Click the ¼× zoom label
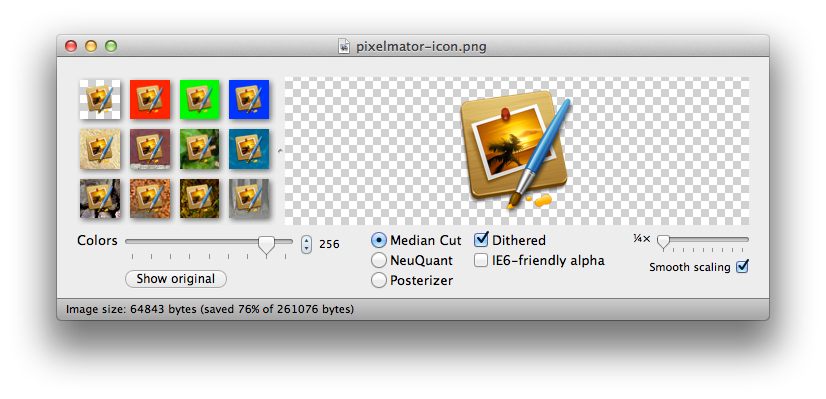 click(x=642, y=239)
